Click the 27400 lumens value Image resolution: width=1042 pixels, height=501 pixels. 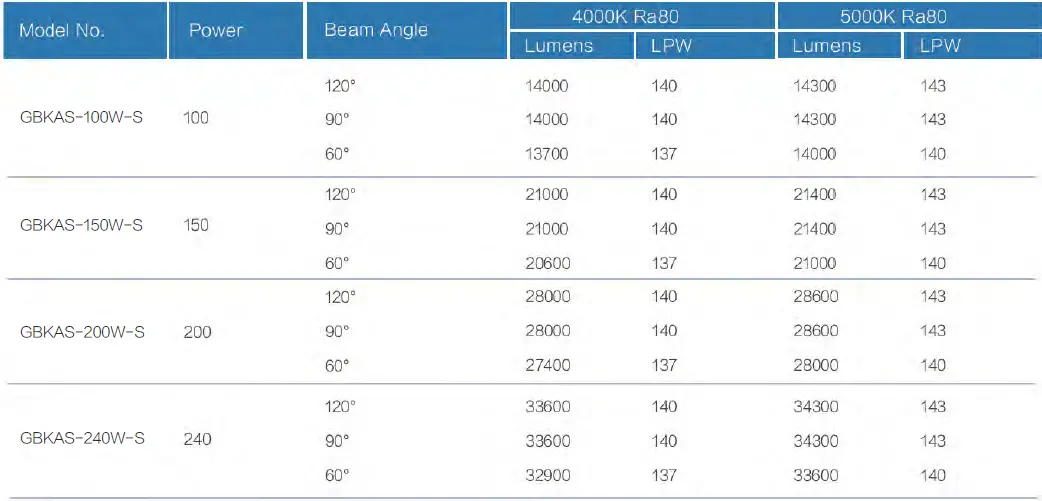click(547, 365)
